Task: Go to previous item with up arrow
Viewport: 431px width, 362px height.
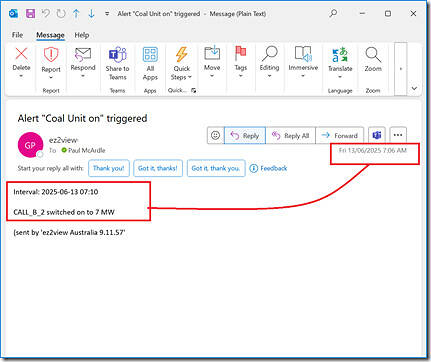Action: click(x=76, y=14)
